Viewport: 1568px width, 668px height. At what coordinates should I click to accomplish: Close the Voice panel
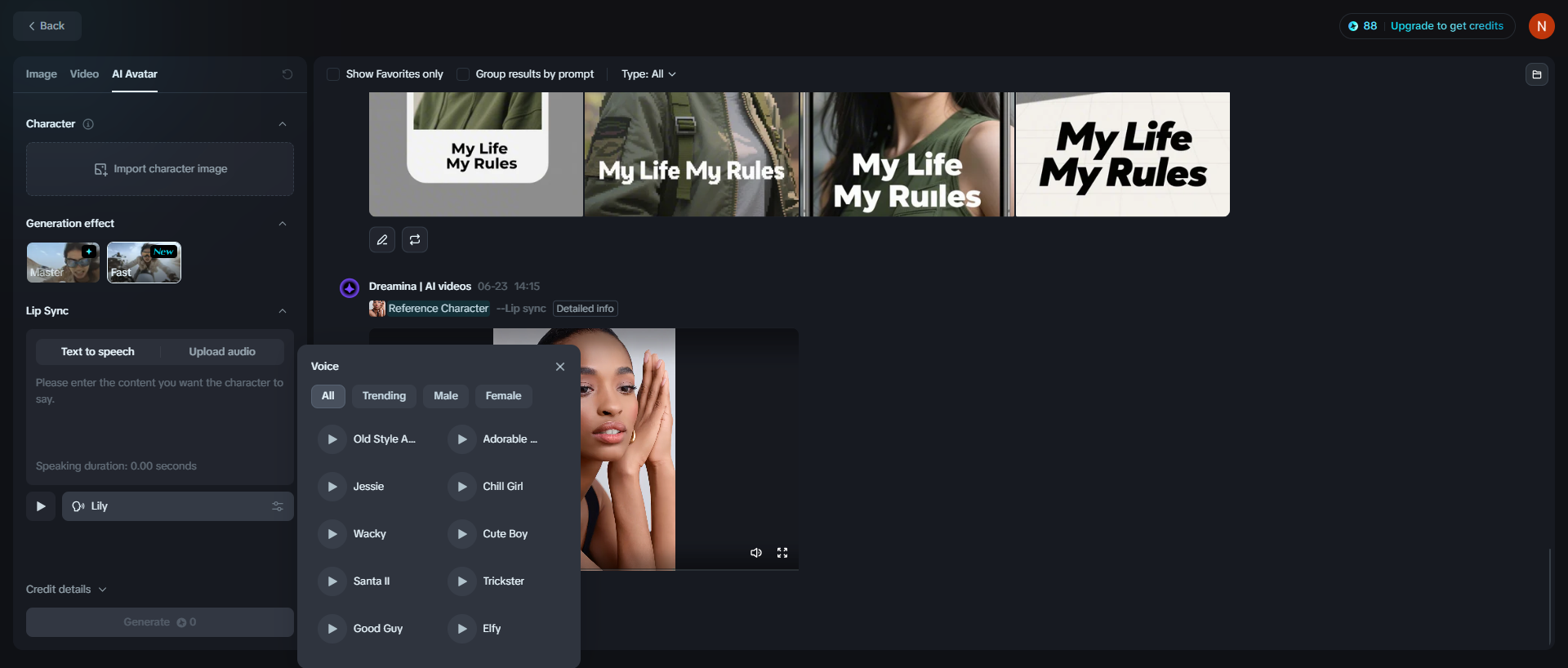[560, 367]
